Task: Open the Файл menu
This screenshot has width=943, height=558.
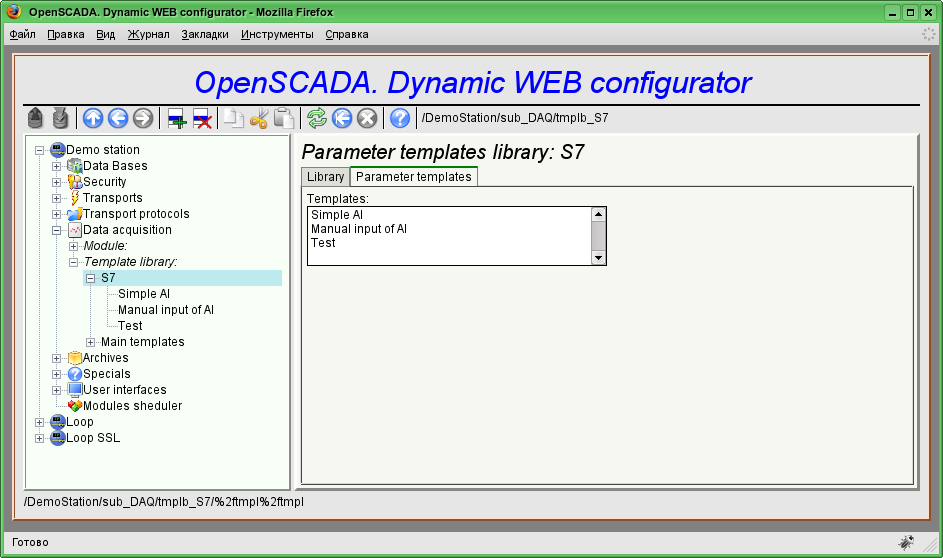Action: coord(22,34)
